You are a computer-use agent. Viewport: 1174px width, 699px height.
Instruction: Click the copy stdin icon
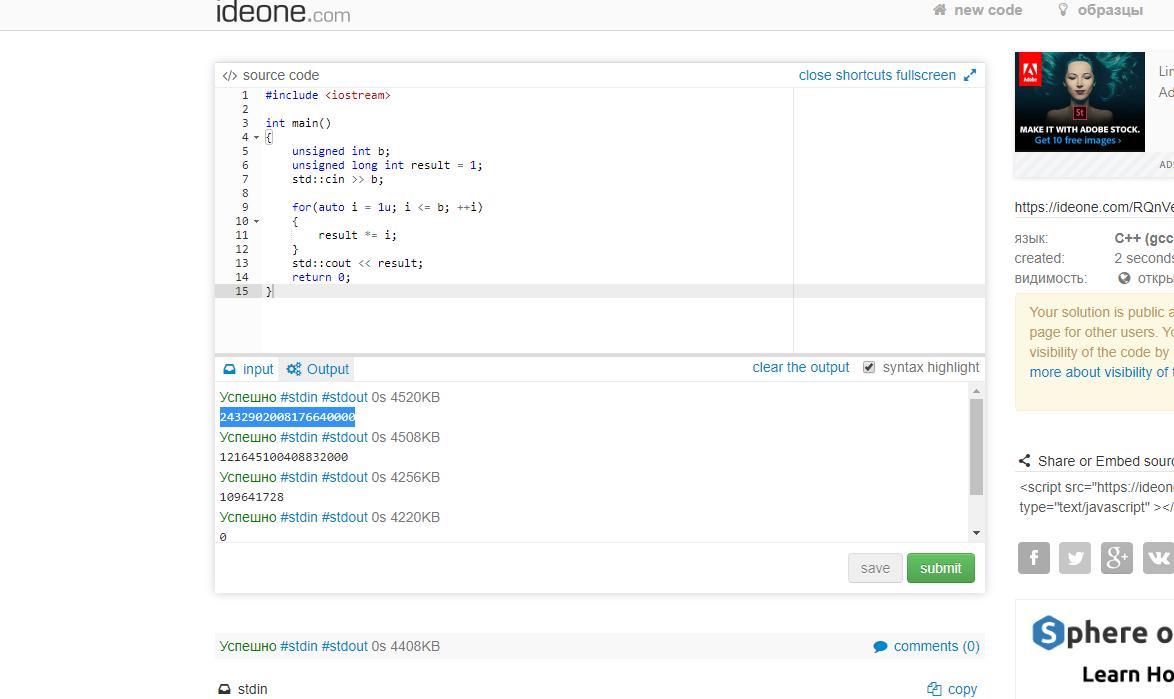(934, 689)
